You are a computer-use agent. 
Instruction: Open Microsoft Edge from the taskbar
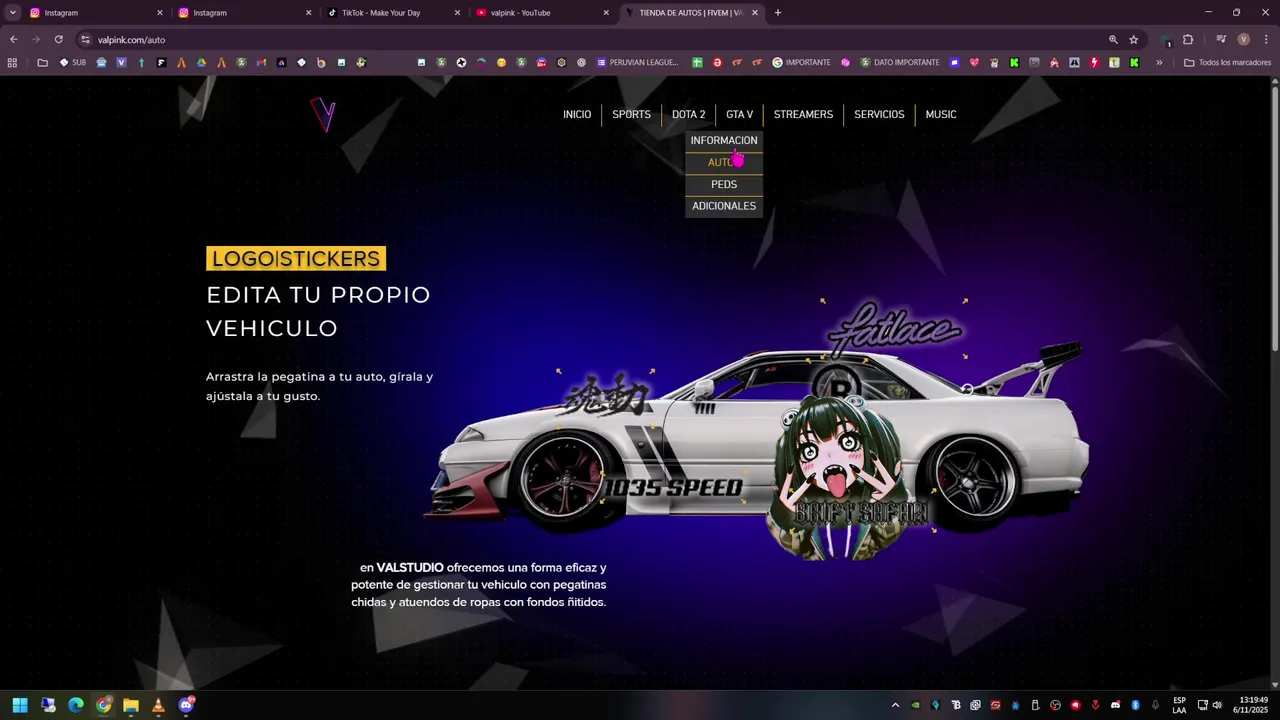tap(76, 705)
